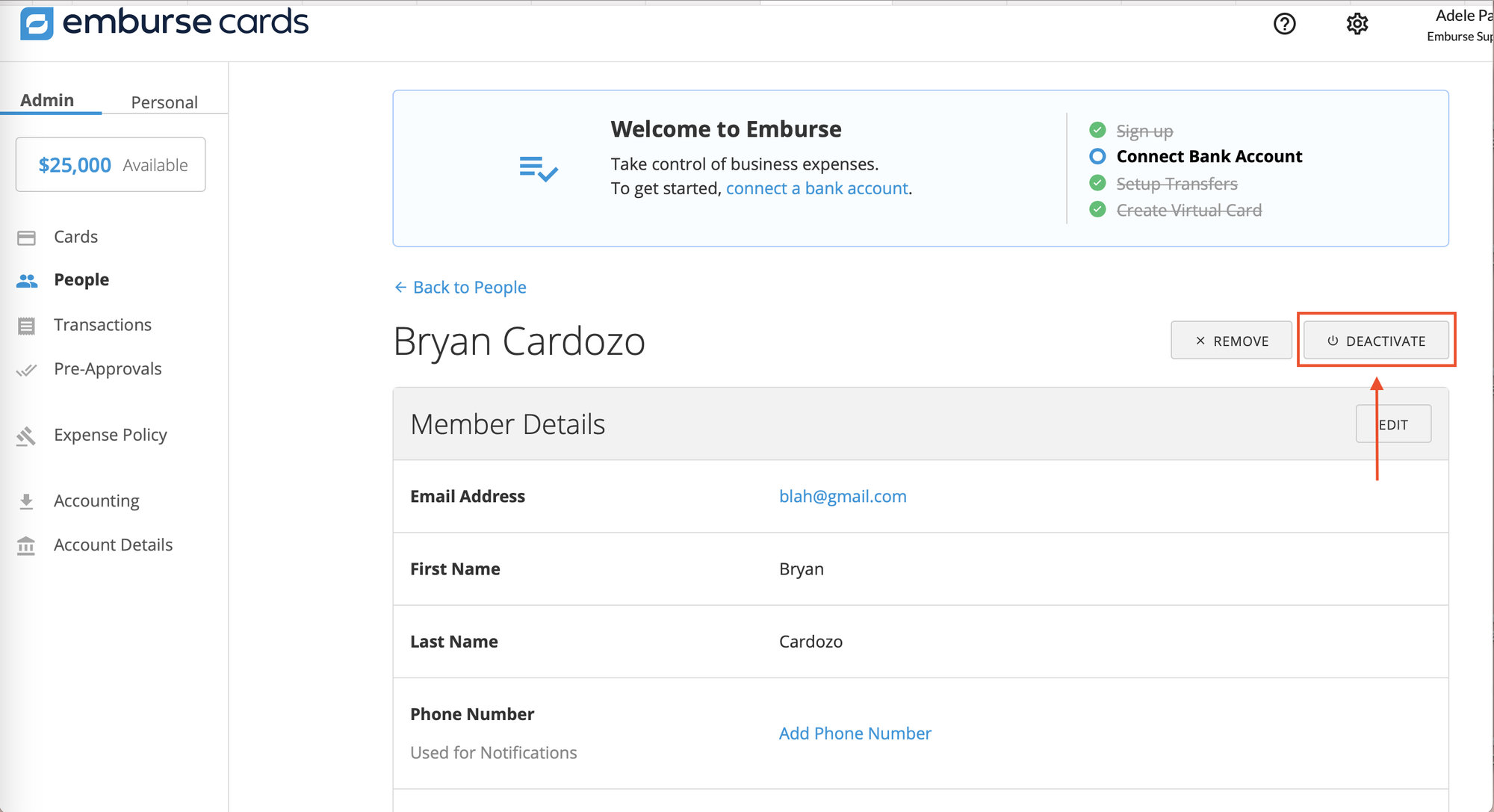Click the X icon on the Remove button
Image resolution: width=1494 pixels, height=812 pixels.
coord(1200,340)
